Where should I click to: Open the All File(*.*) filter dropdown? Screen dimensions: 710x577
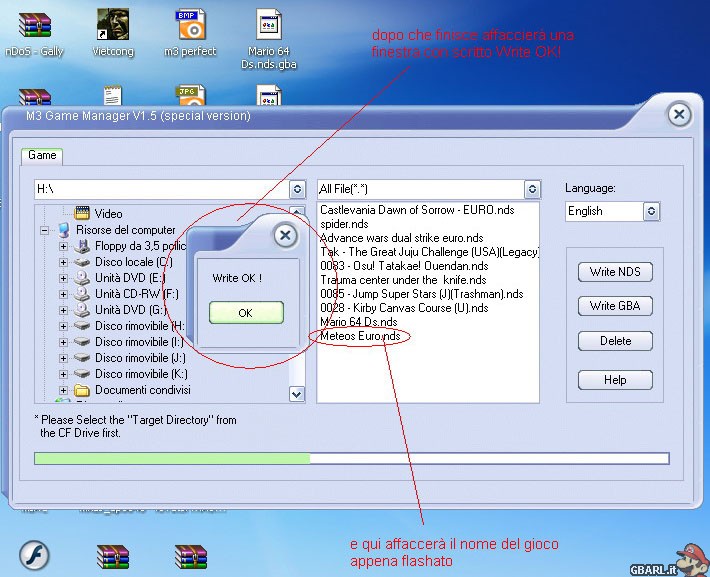(532, 189)
